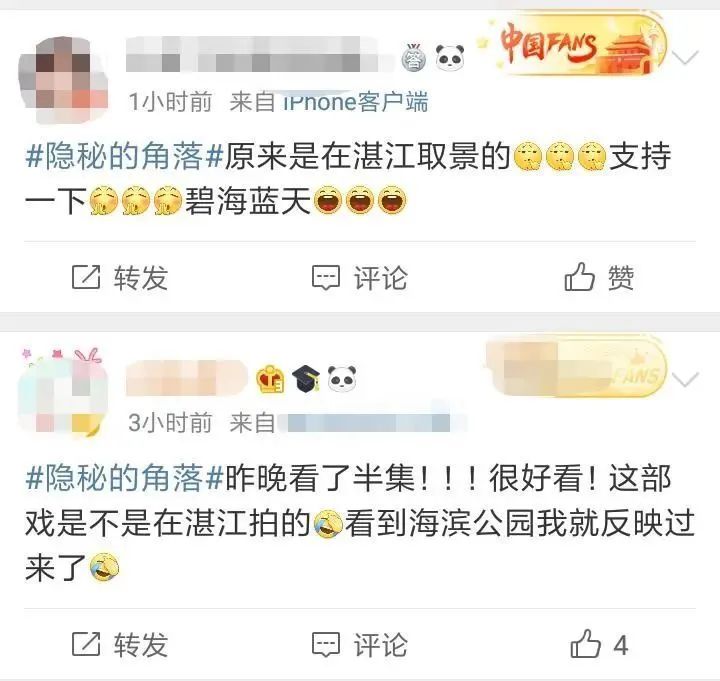The image size is (720, 681).
Task: Tap the comment bubble icon on the second post
Action: tap(326, 645)
